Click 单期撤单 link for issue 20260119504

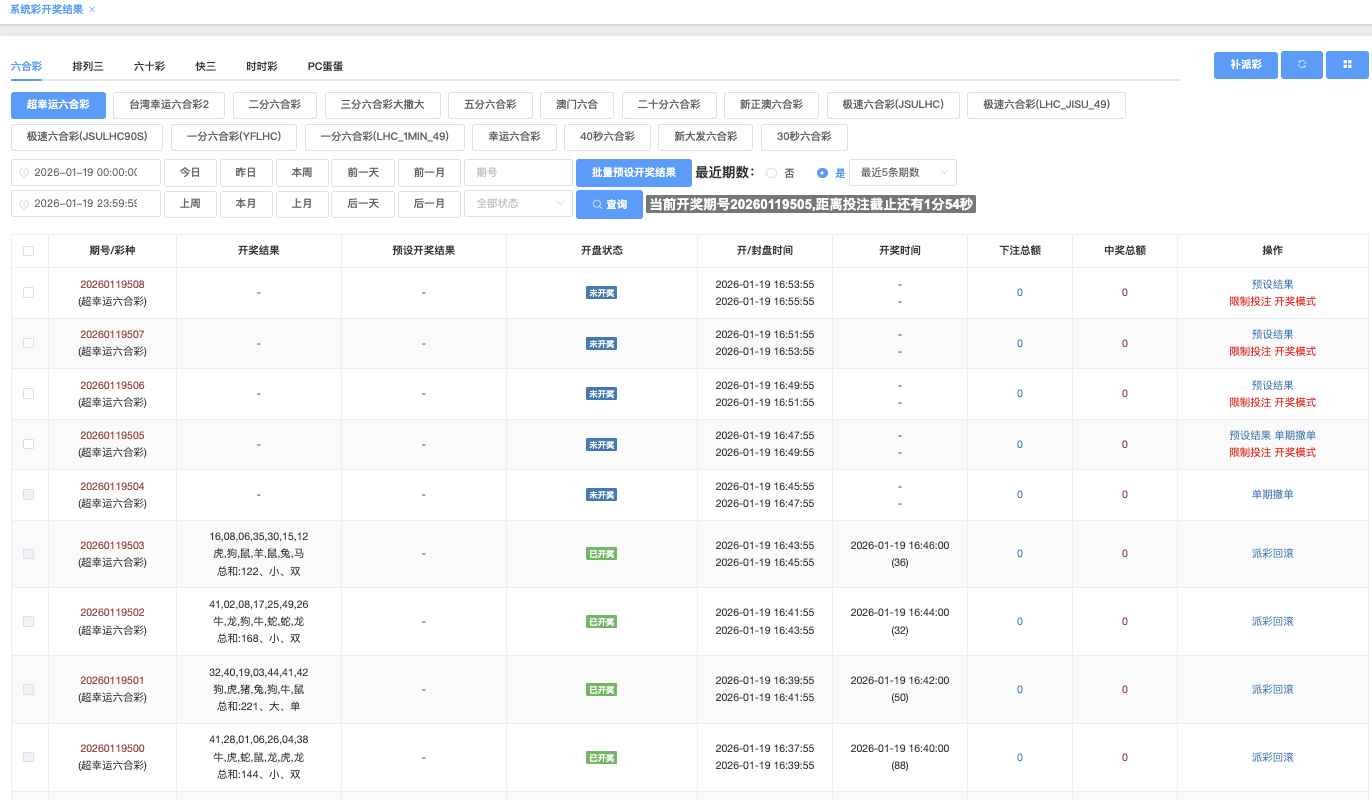click(x=1272, y=494)
